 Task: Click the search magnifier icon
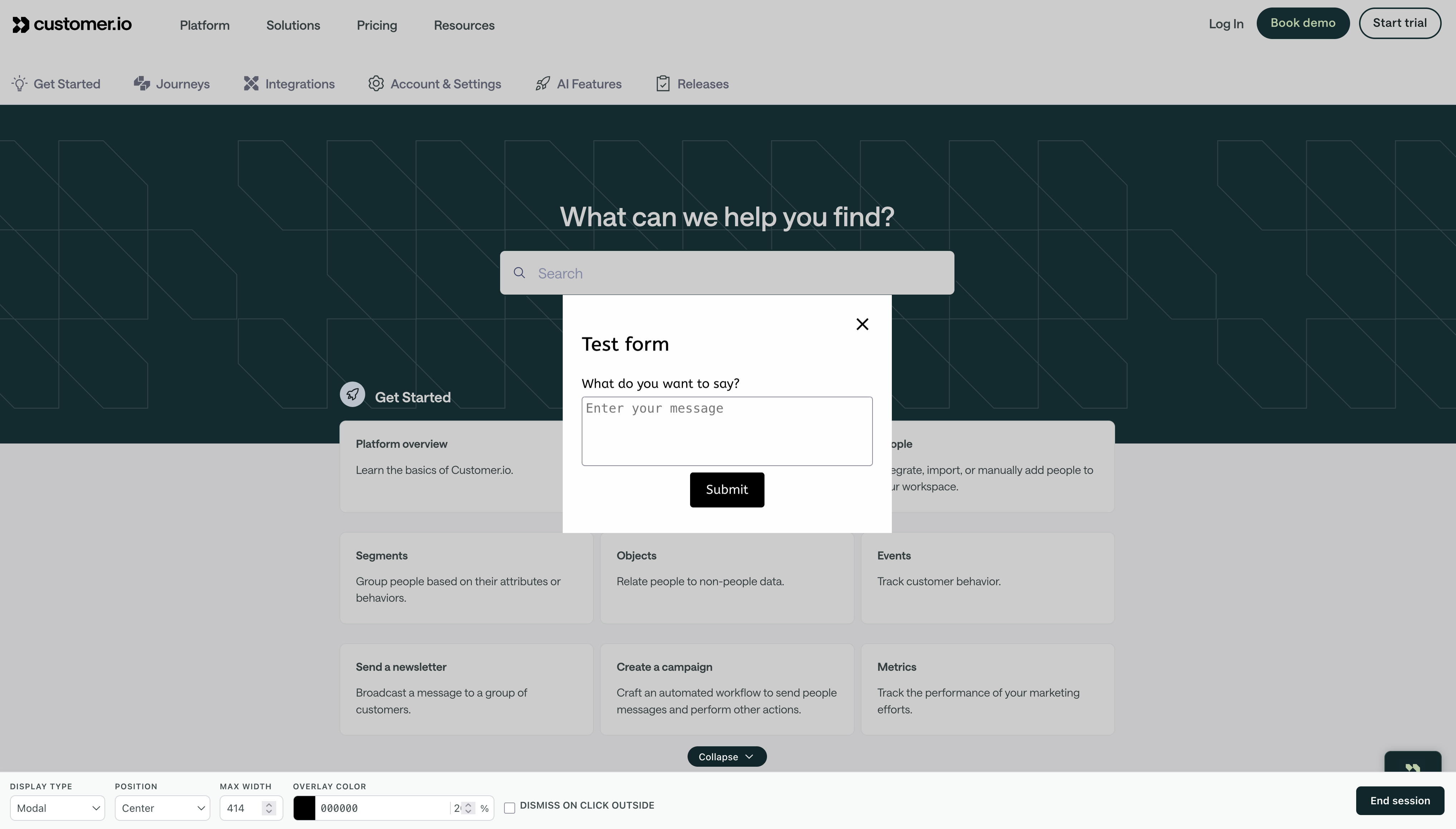pos(519,273)
